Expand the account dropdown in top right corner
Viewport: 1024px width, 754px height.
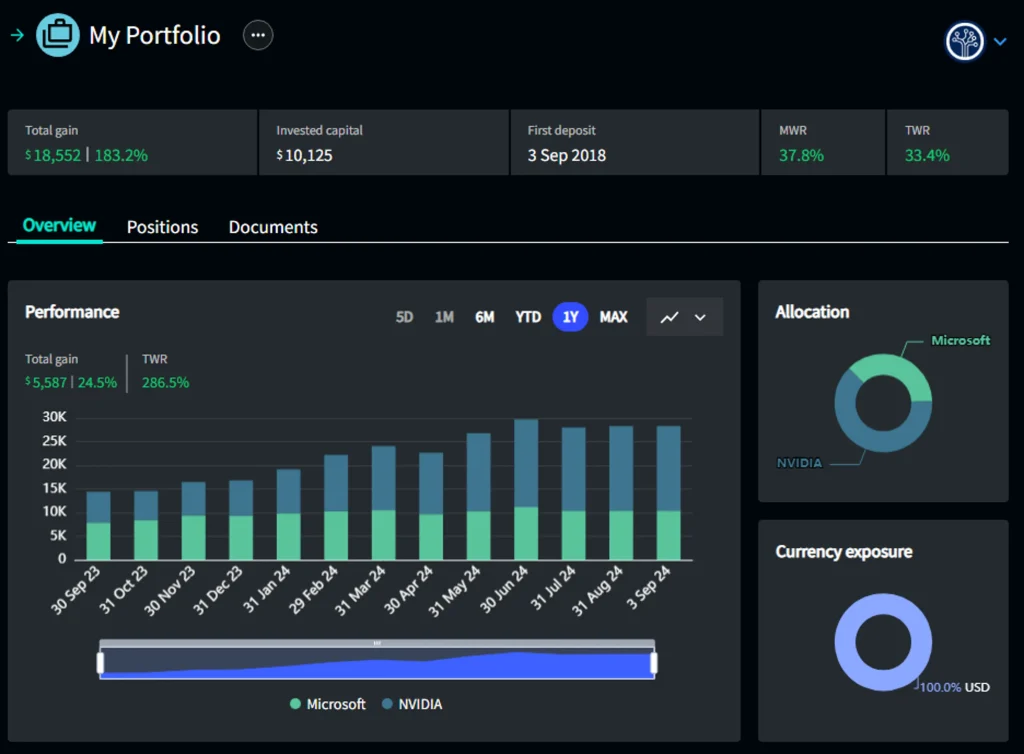999,41
